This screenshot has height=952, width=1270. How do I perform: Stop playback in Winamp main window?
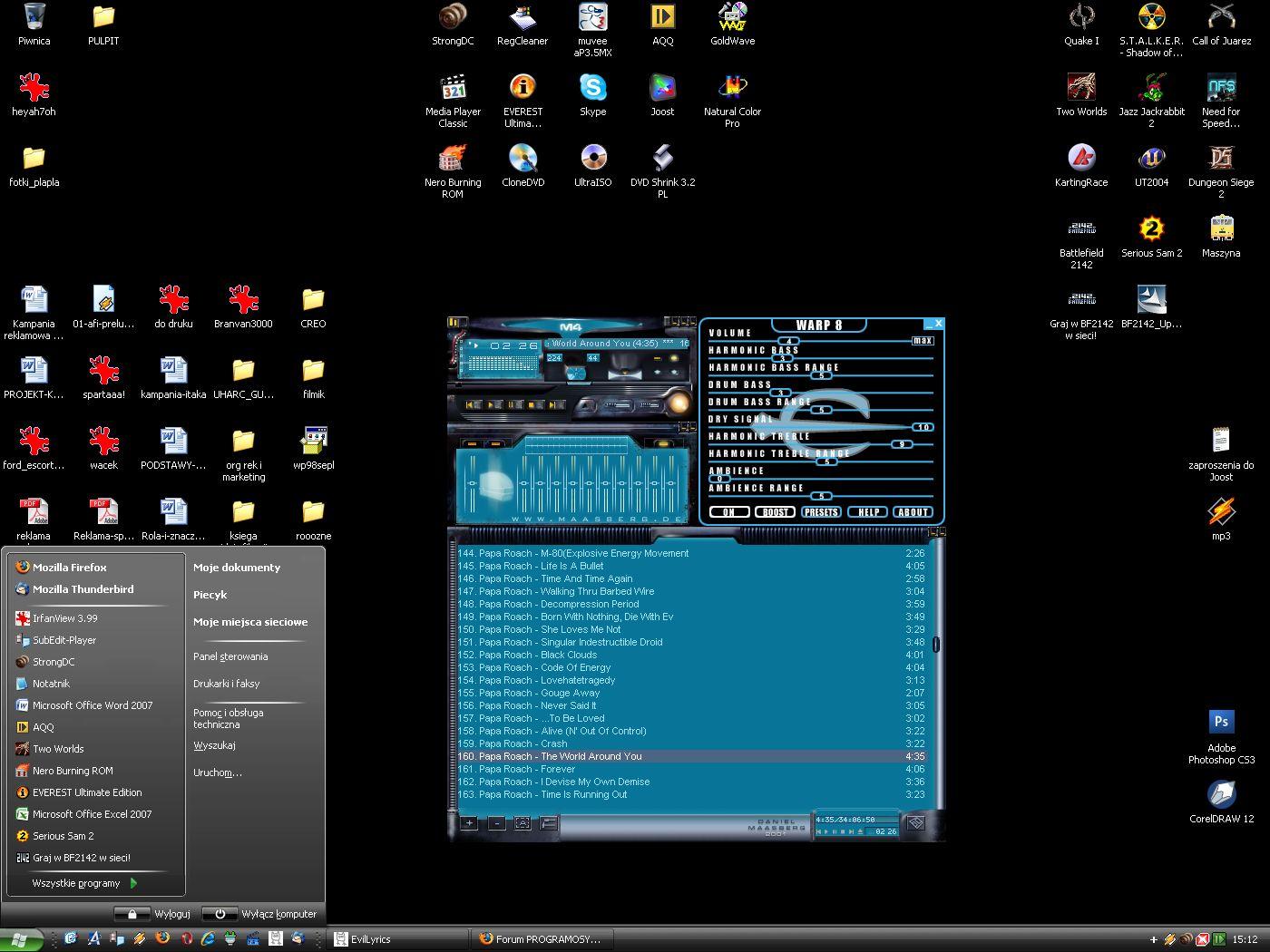point(536,404)
